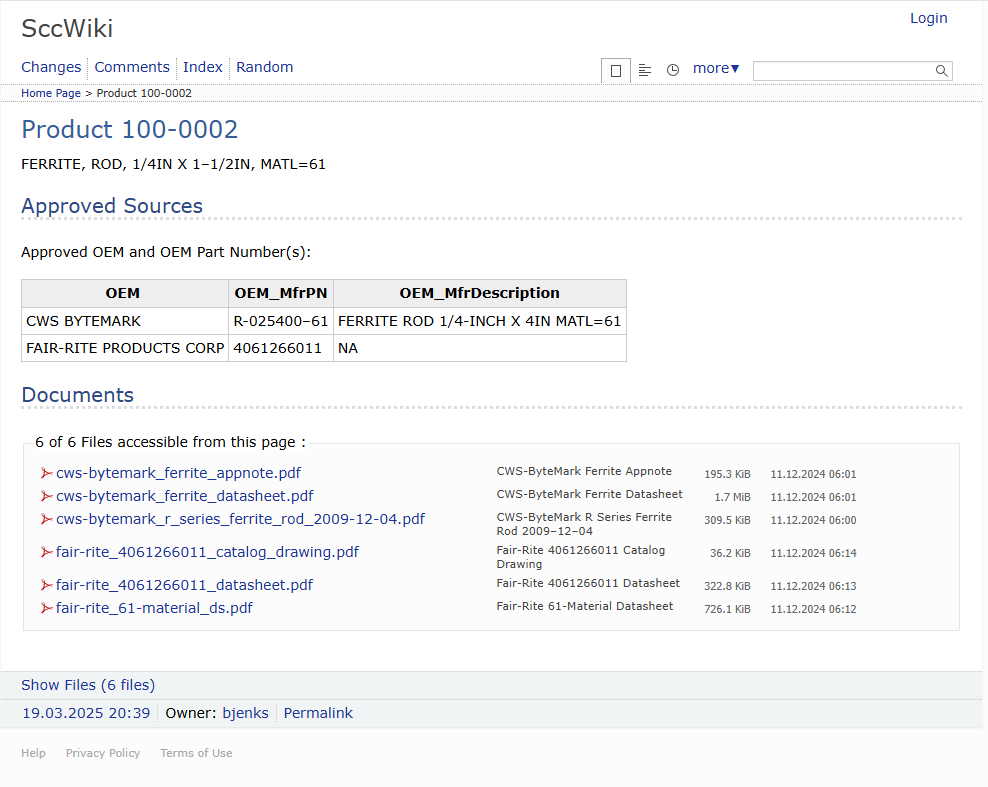Click PDF icon beside cws-bytemark_r_series_ferrite_rod file
The height and width of the screenshot is (787, 988).
coord(46,519)
